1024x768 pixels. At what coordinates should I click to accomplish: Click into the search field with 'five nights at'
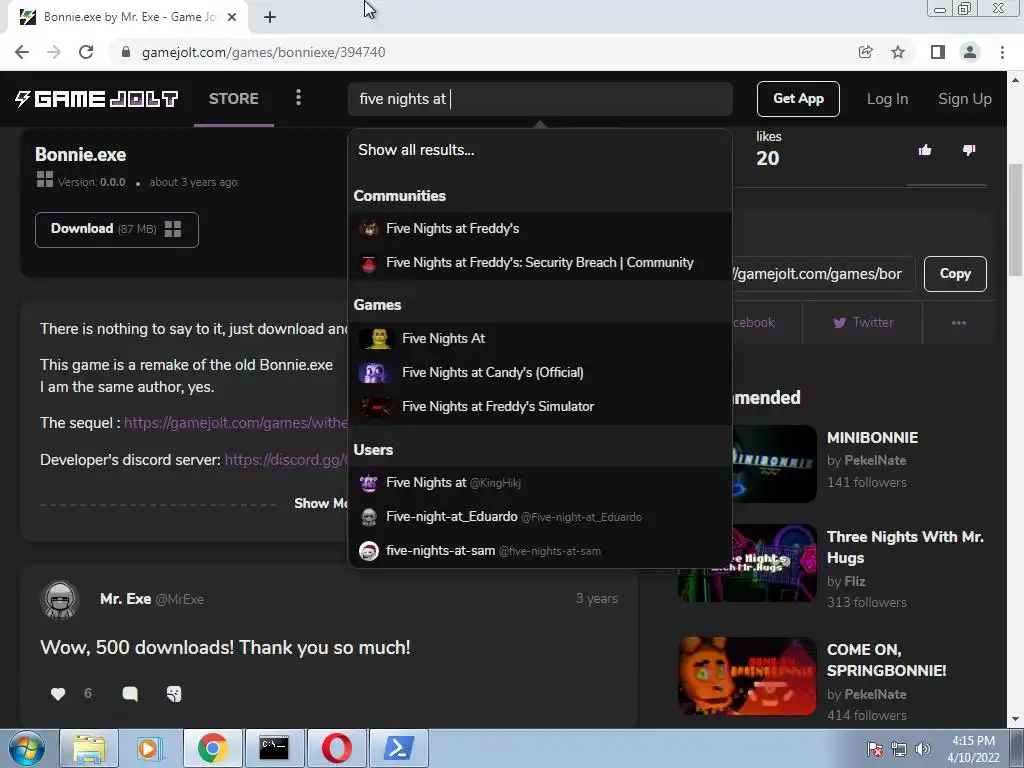tap(539, 99)
